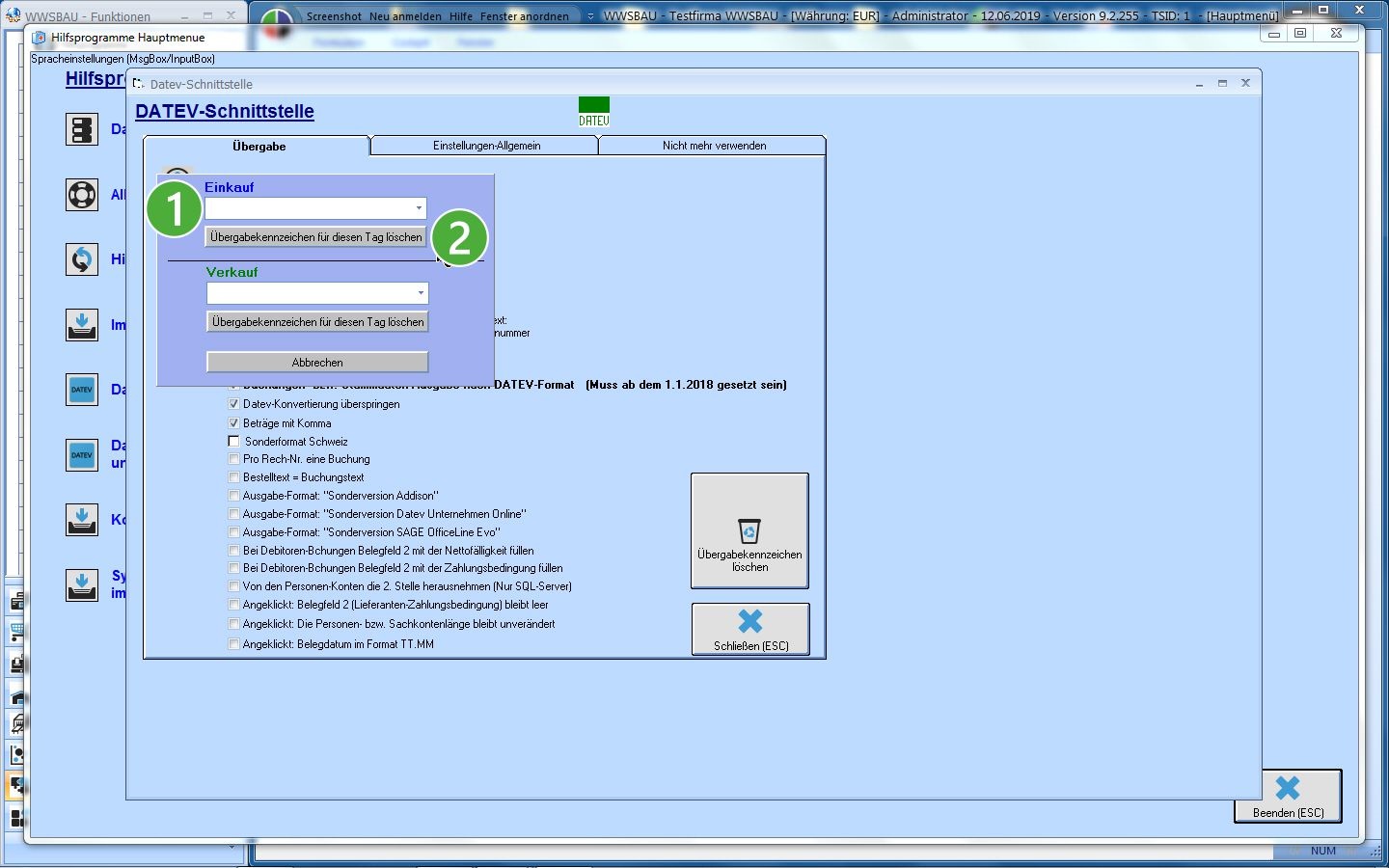The height and width of the screenshot is (868, 1389).
Task: Click the DATEV-Schnittstelle heading
Action: point(225,111)
